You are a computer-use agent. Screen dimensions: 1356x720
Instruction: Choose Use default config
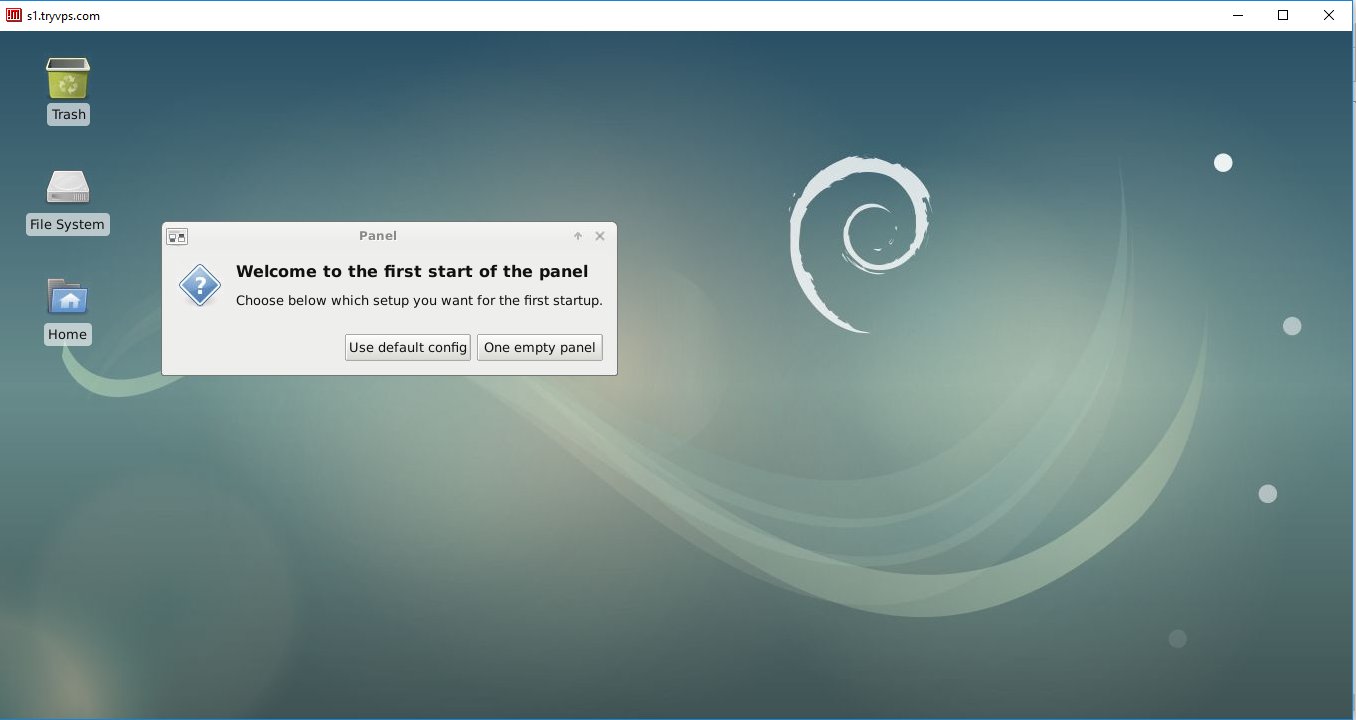[x=408, y=348]
